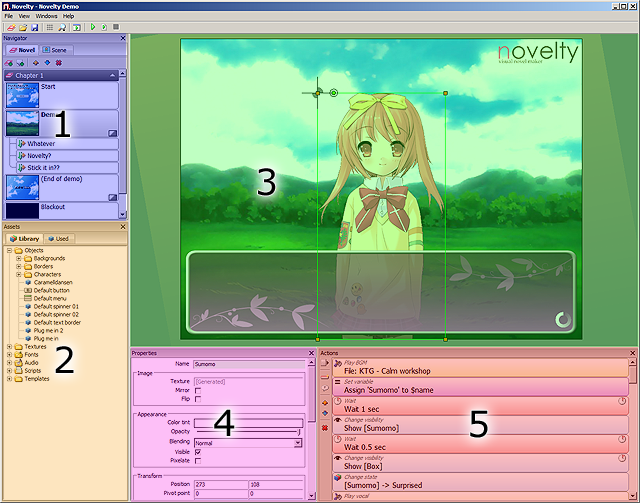Expand the Backgrounds folder
This screenshot has height=503, width=640.
[18, 258]
